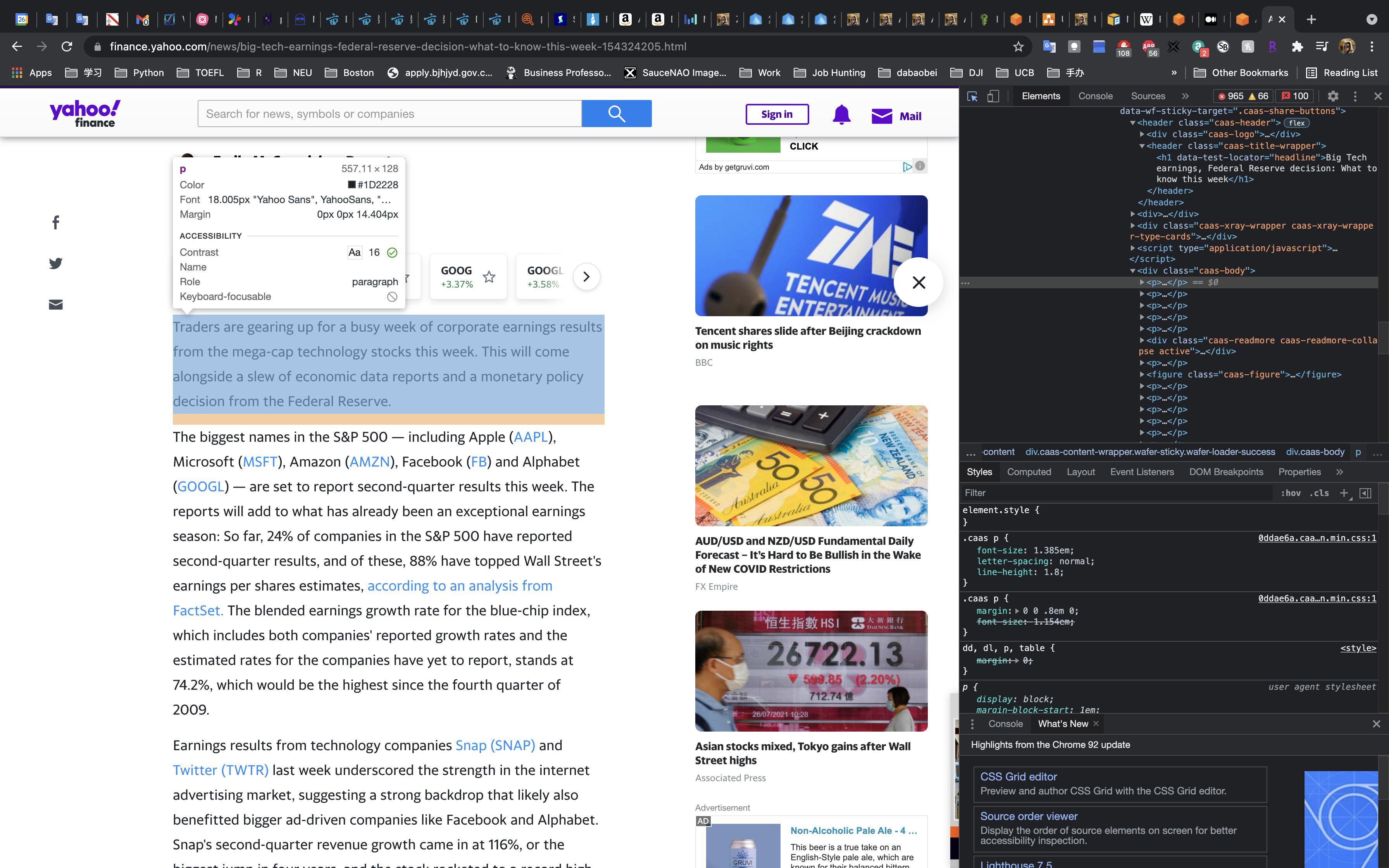Expand the figure caas-figure element
The image size is (1389, 868).
point(1142,375)
